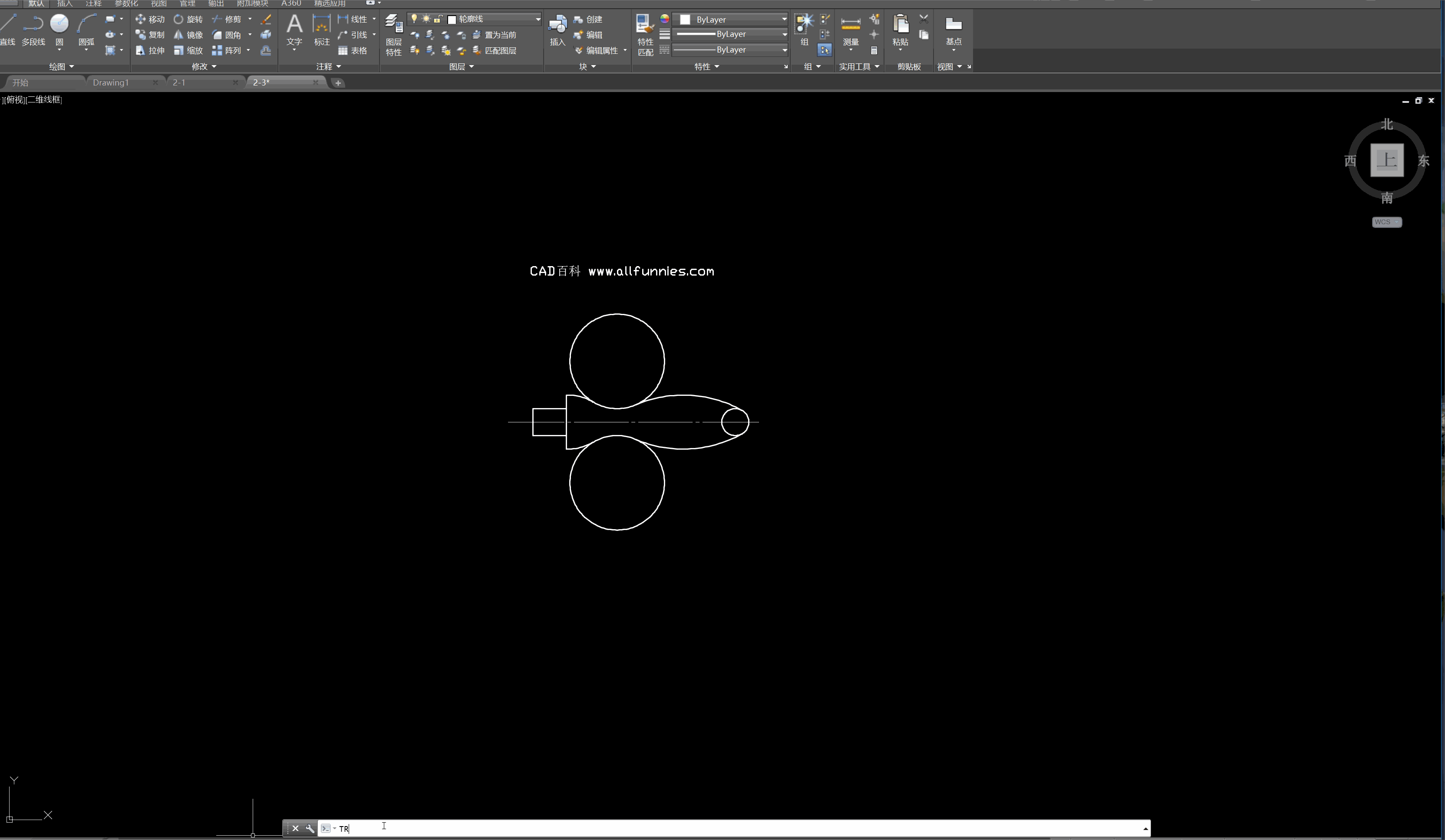Click the 复制 (Copy) tool
This screenshot has height=840, width=1445.
150,34
